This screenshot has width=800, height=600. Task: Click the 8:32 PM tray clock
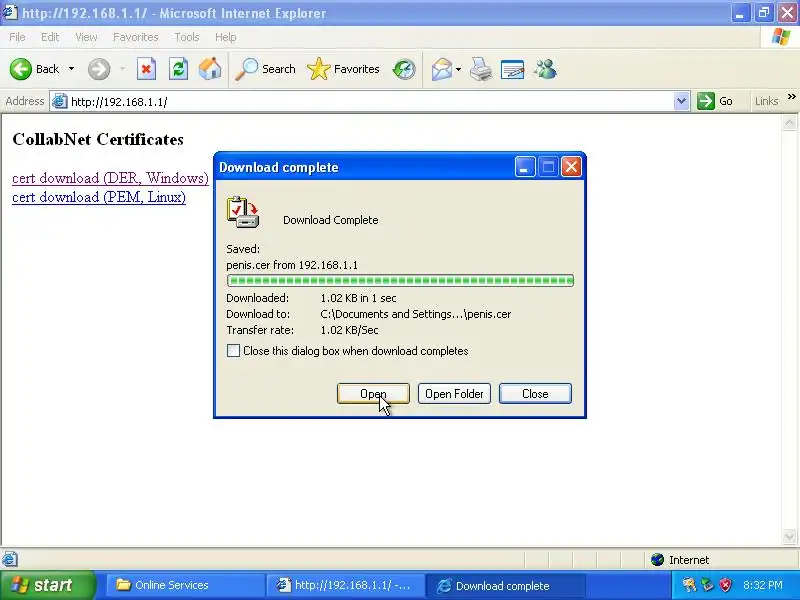pos(763,585)
